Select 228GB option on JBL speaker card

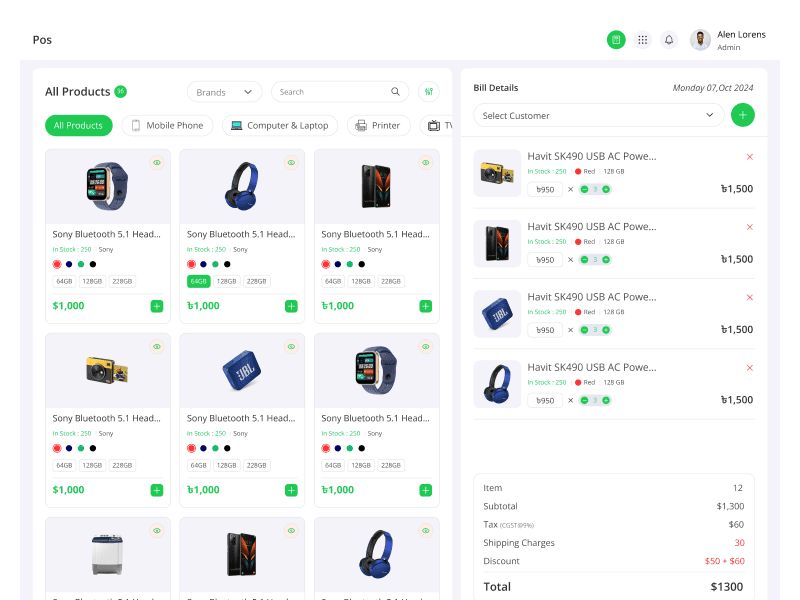click(257, 465)
